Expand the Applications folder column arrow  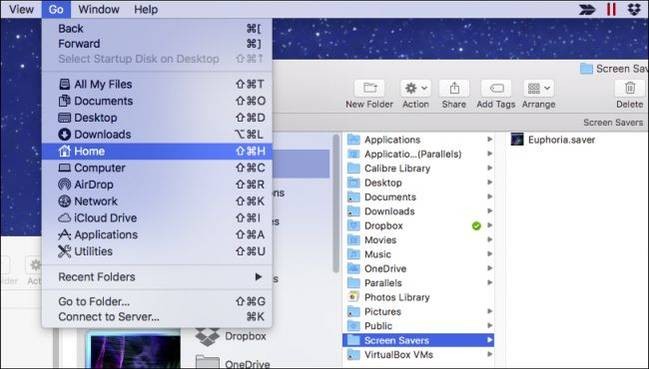490,139
